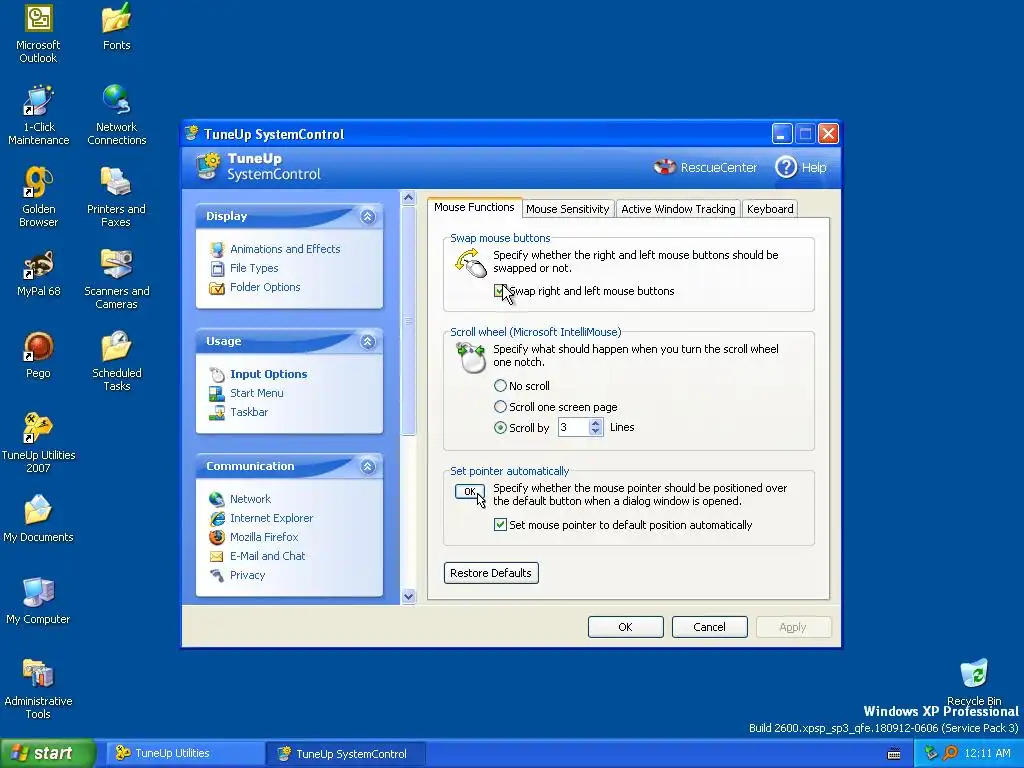1024x768 pixels.
Task: Click the Network globe icon in Communication
Action: 217,499
